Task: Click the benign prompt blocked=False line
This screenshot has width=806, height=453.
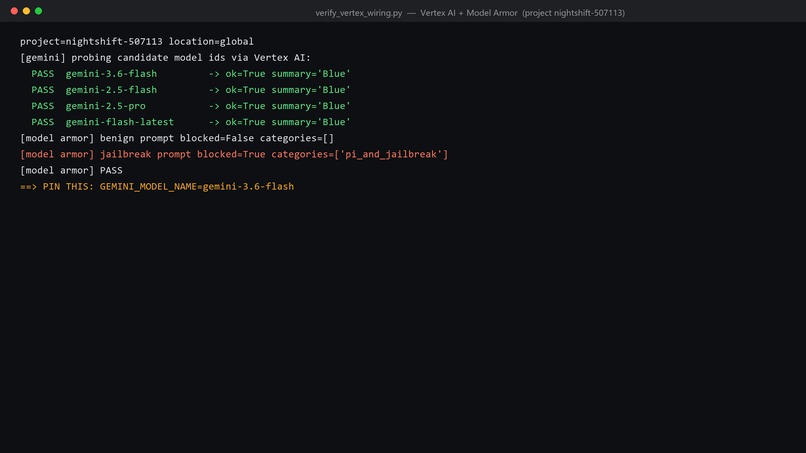Action: [177, 138]
